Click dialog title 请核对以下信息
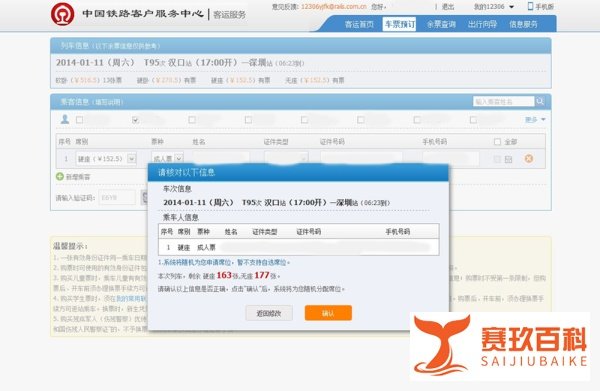 click(186, 173)
